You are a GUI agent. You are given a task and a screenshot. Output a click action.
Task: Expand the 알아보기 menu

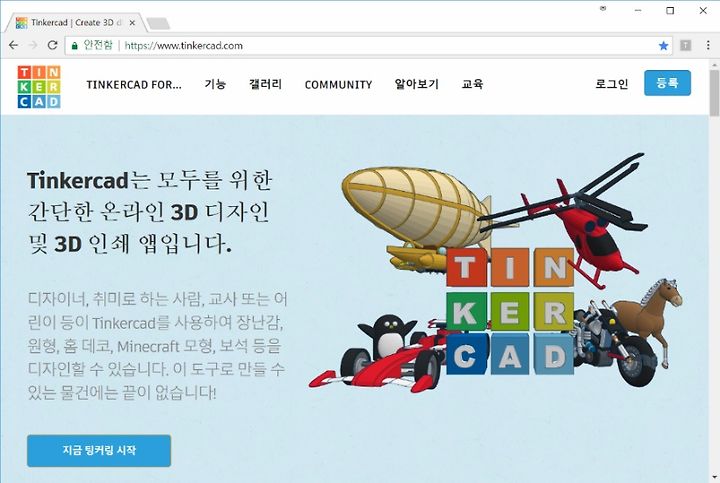(x=416, y=84)
